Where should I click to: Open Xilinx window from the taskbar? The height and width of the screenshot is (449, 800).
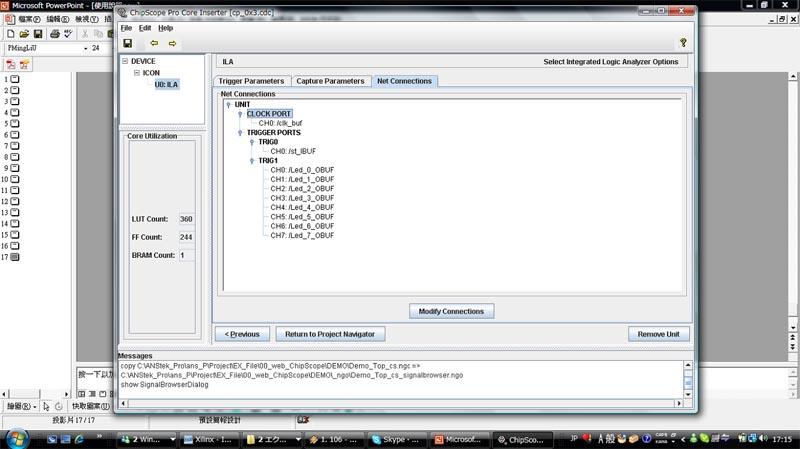(x=208, y=439)
